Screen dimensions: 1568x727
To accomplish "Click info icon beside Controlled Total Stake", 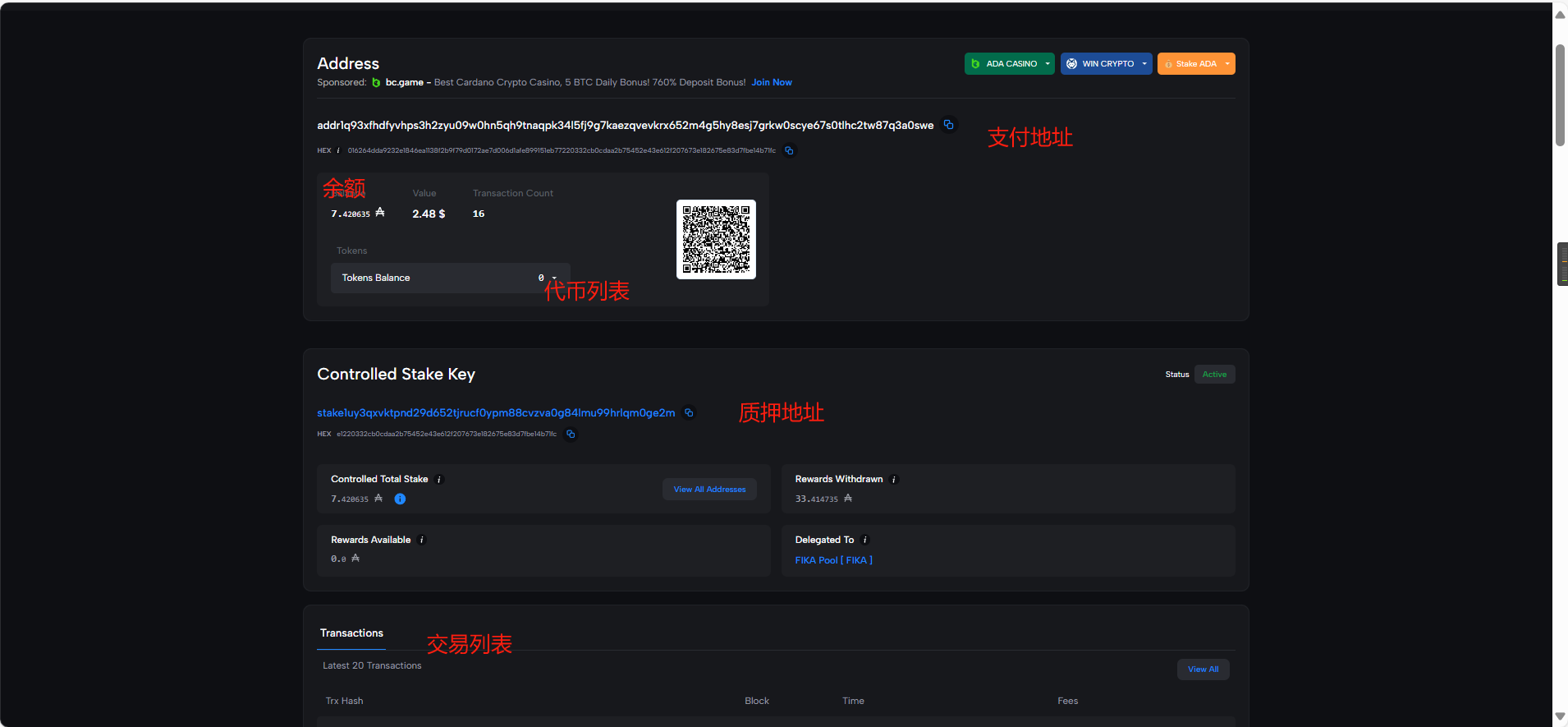I will click(x=439, y=480).
